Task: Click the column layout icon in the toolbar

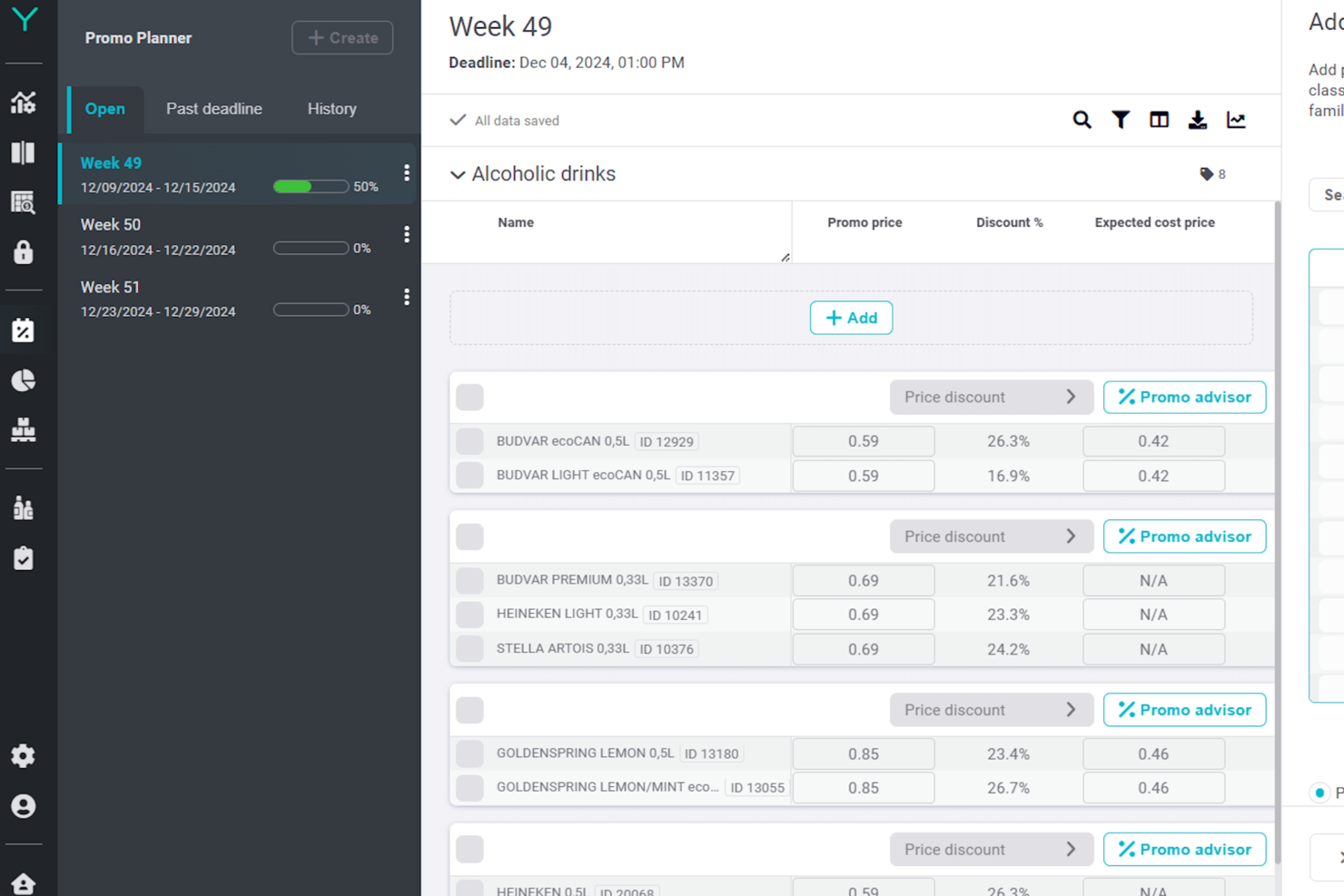Action: (1159, 119)
